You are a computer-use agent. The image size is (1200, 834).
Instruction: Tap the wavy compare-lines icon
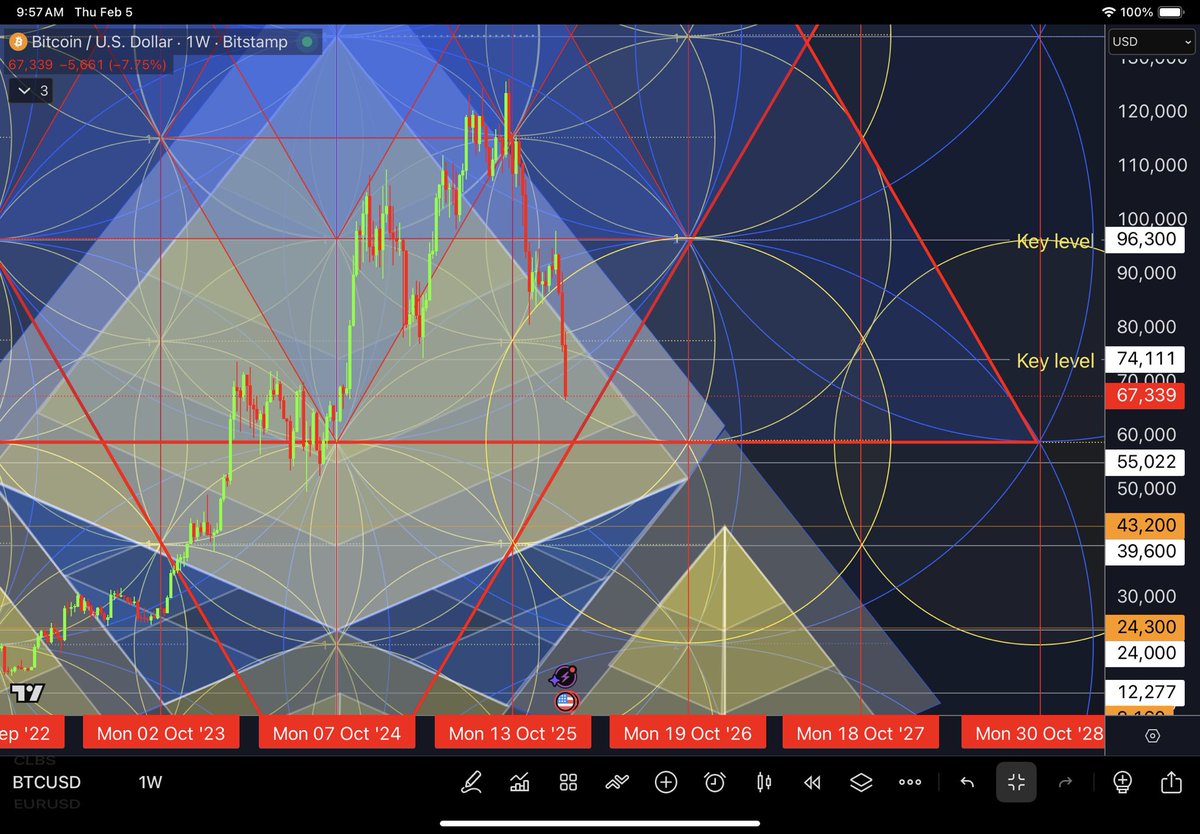click(x=617, y=782)
